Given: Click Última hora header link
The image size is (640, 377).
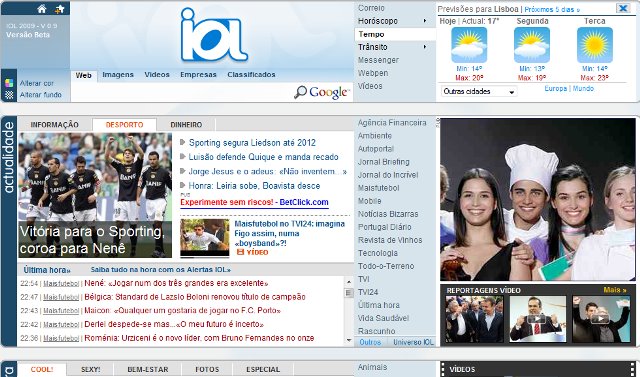Looking at the screenshot, I should [x=47, y=270].
